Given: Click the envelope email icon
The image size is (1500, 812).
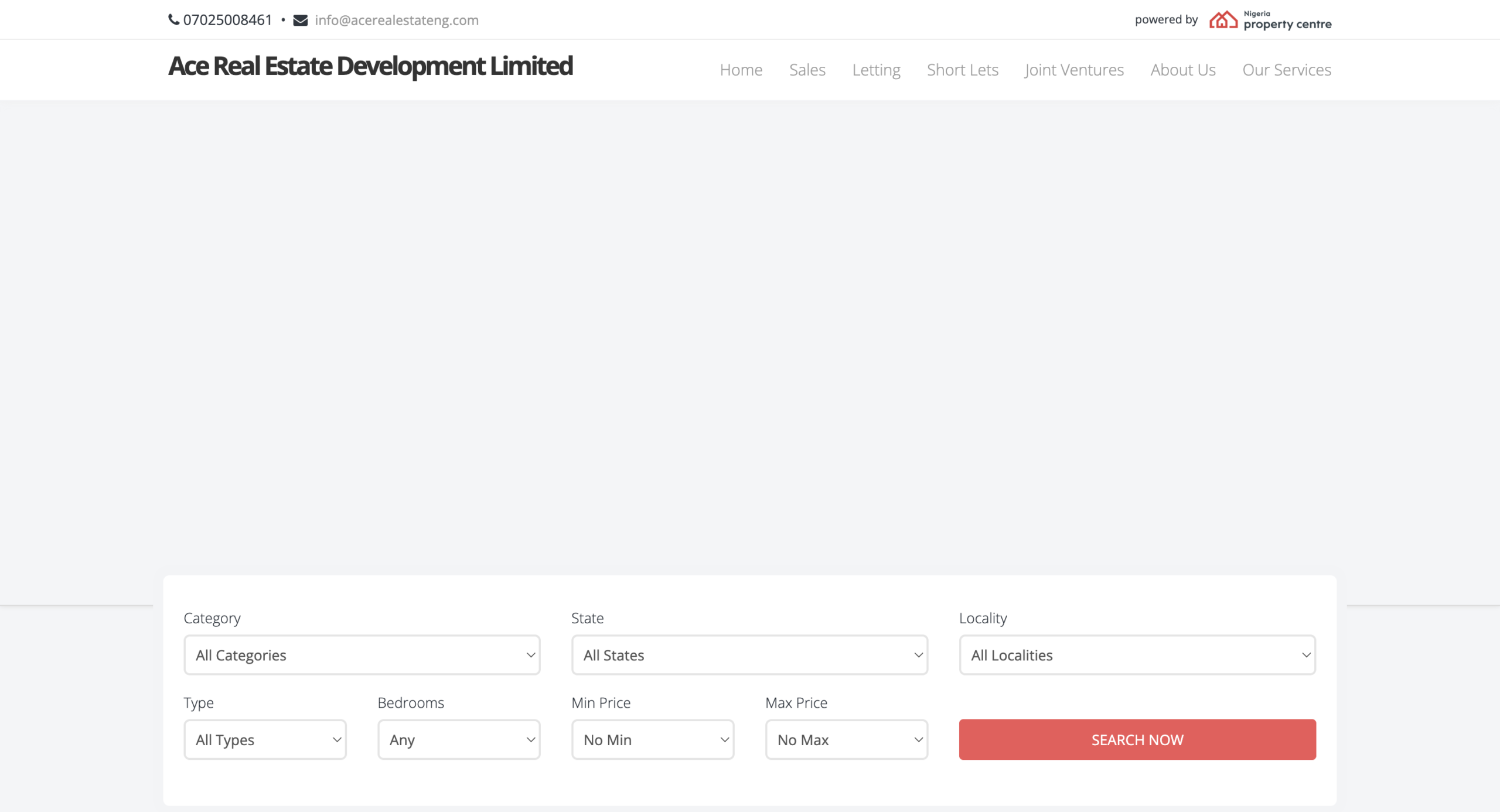Looking at the screenshot, I should 300,20.
